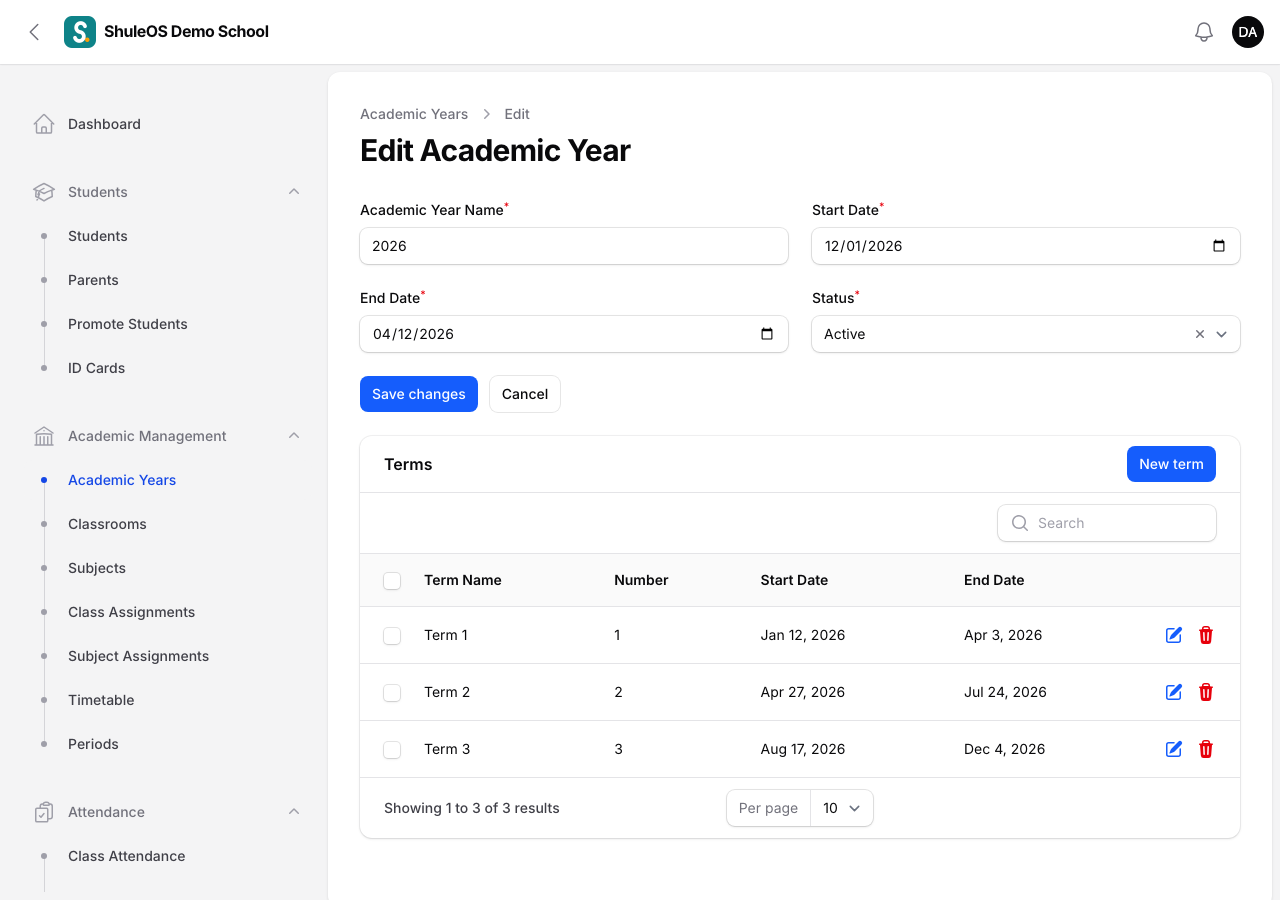Add a term with New term button
The width and height of the screenshot is (1280, 900).
1171,464
